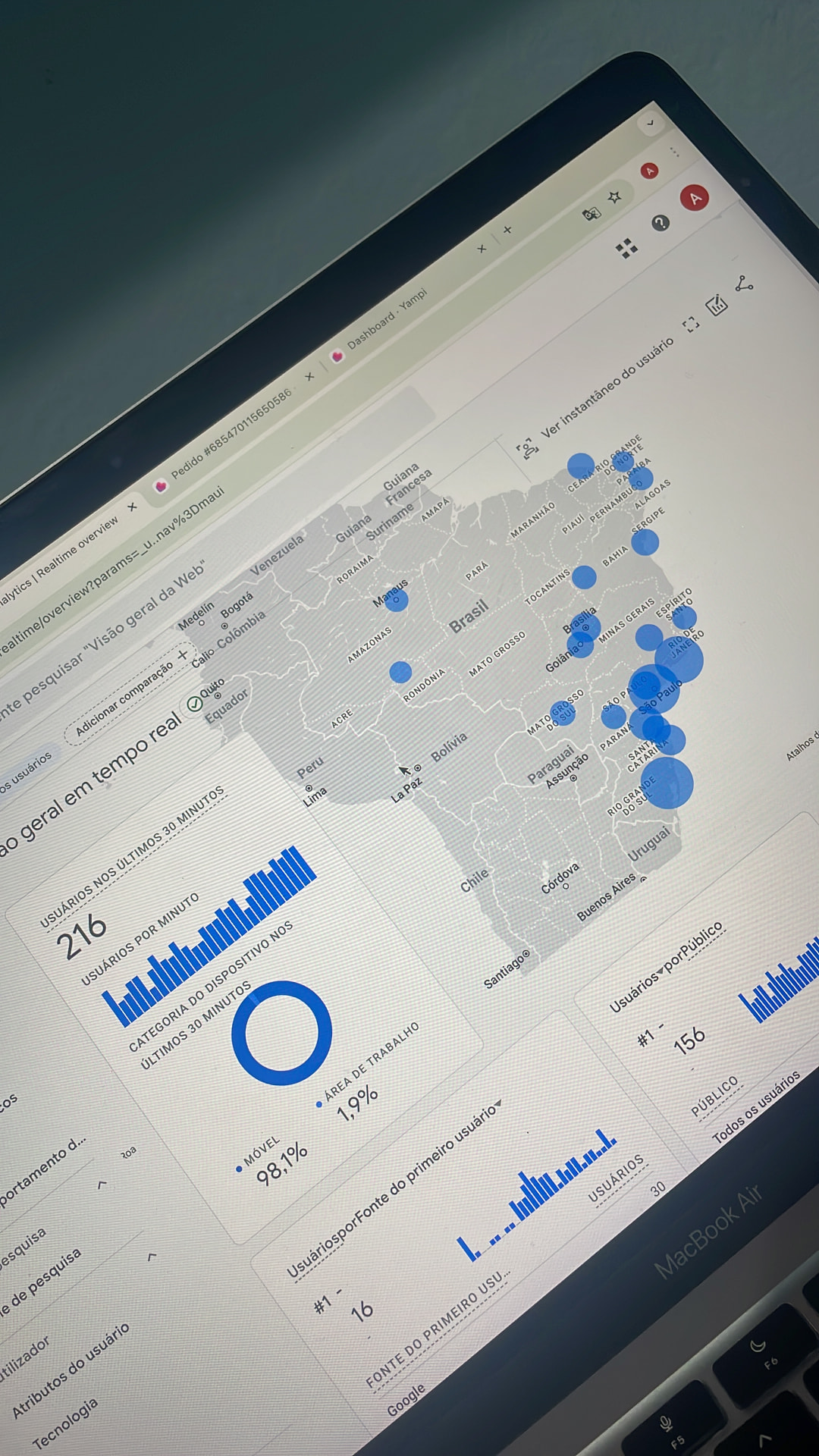The image size is (819, 1456).
Task: Click the Google source row
Action: coord(406,1400)
